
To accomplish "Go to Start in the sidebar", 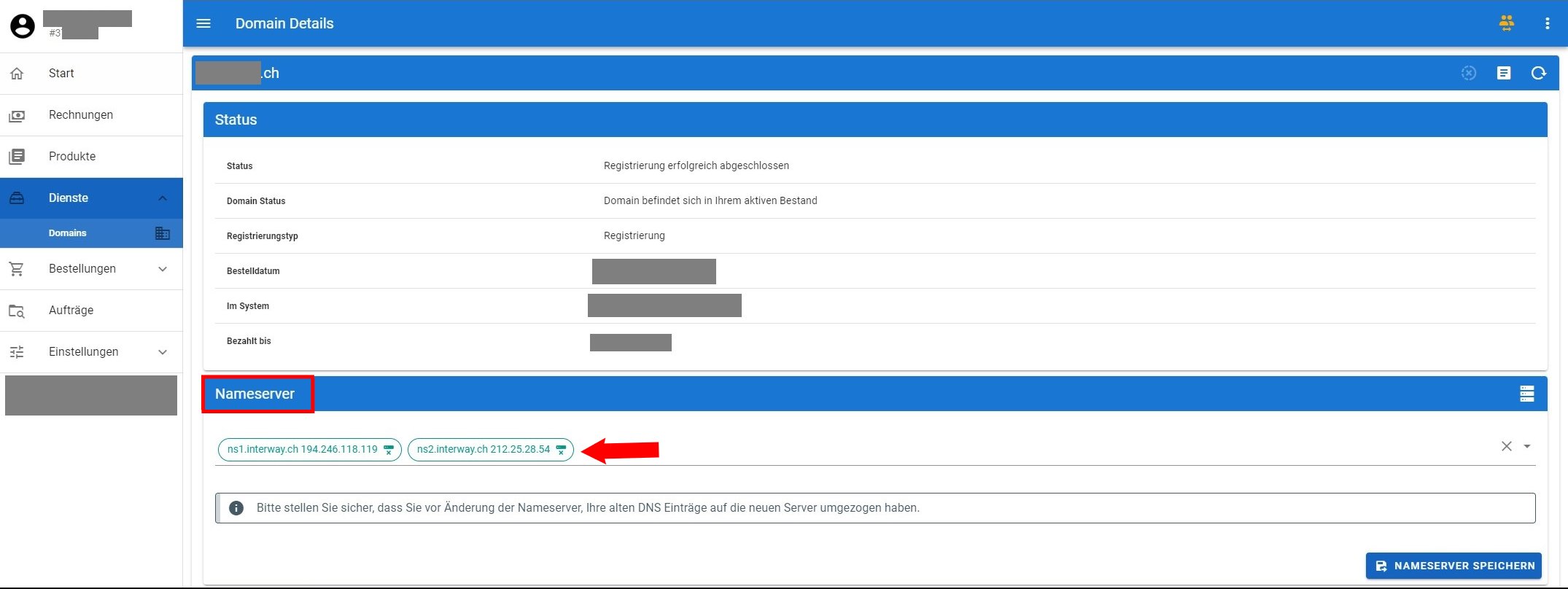I will click(91, 74).
